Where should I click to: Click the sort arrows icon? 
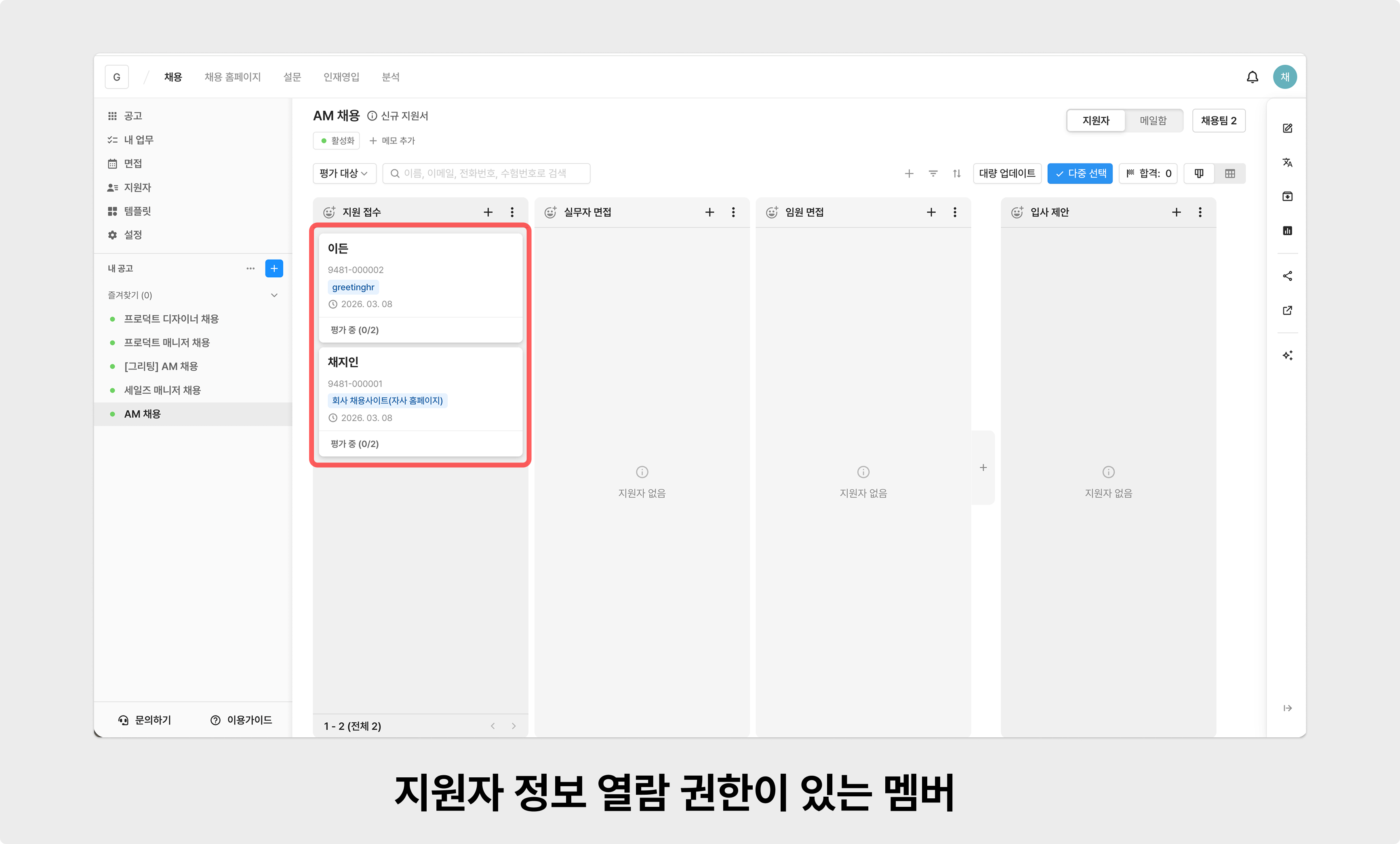[x=957, y=173]
